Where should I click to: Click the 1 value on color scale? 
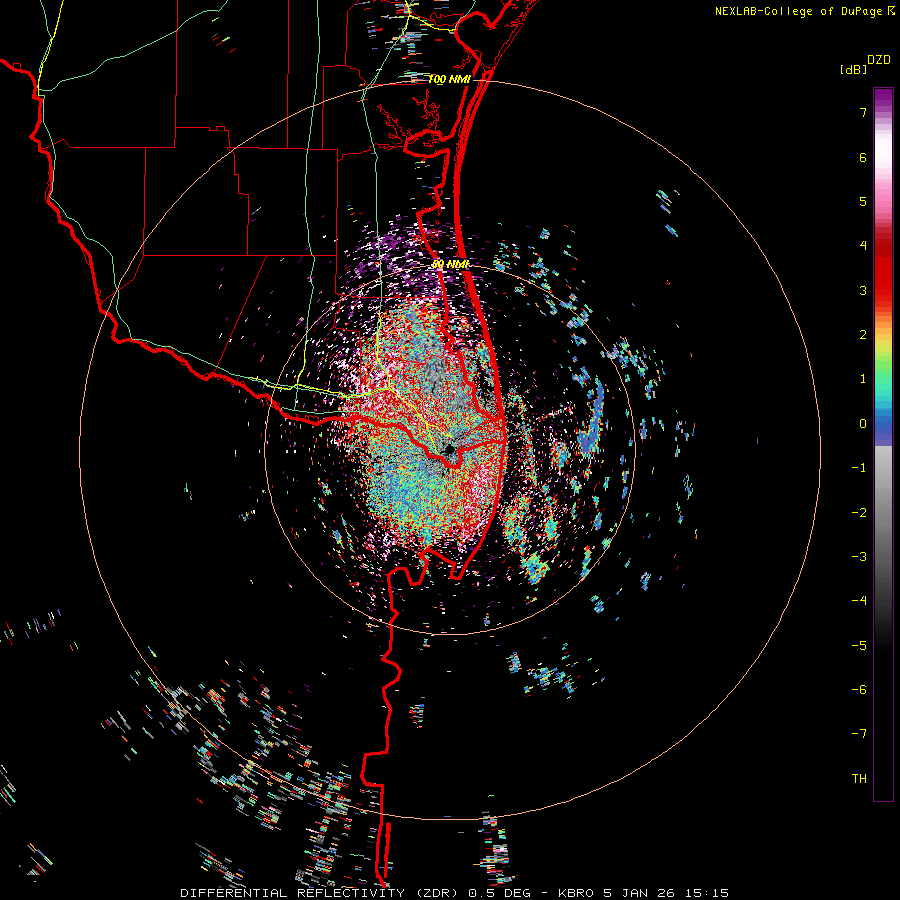(x=863, y=379)
